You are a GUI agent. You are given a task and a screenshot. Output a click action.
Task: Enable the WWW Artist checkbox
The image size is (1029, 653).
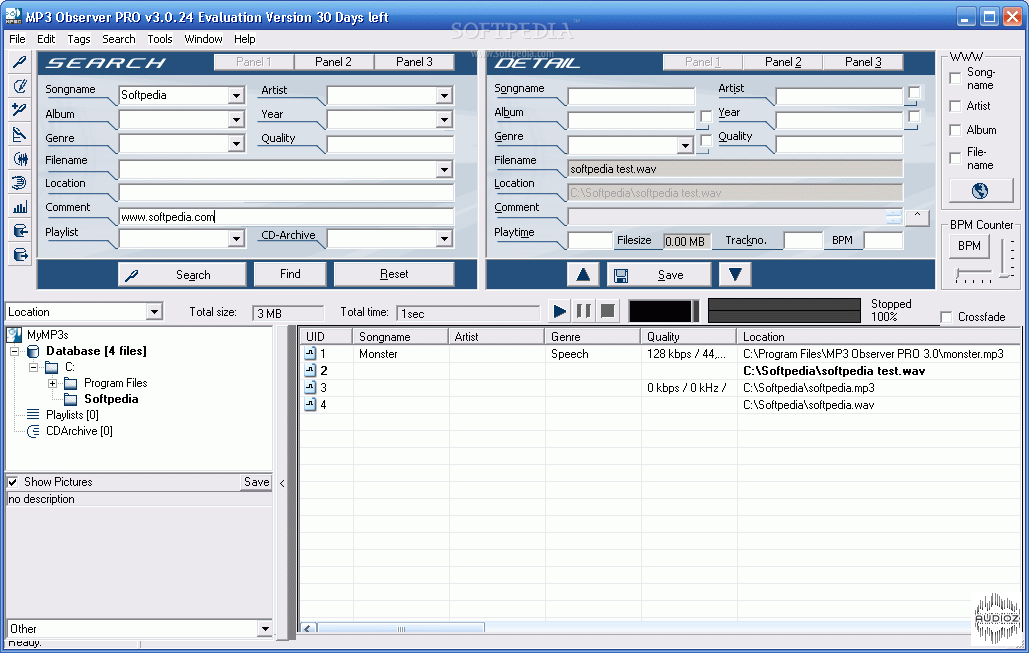point(956,106)
